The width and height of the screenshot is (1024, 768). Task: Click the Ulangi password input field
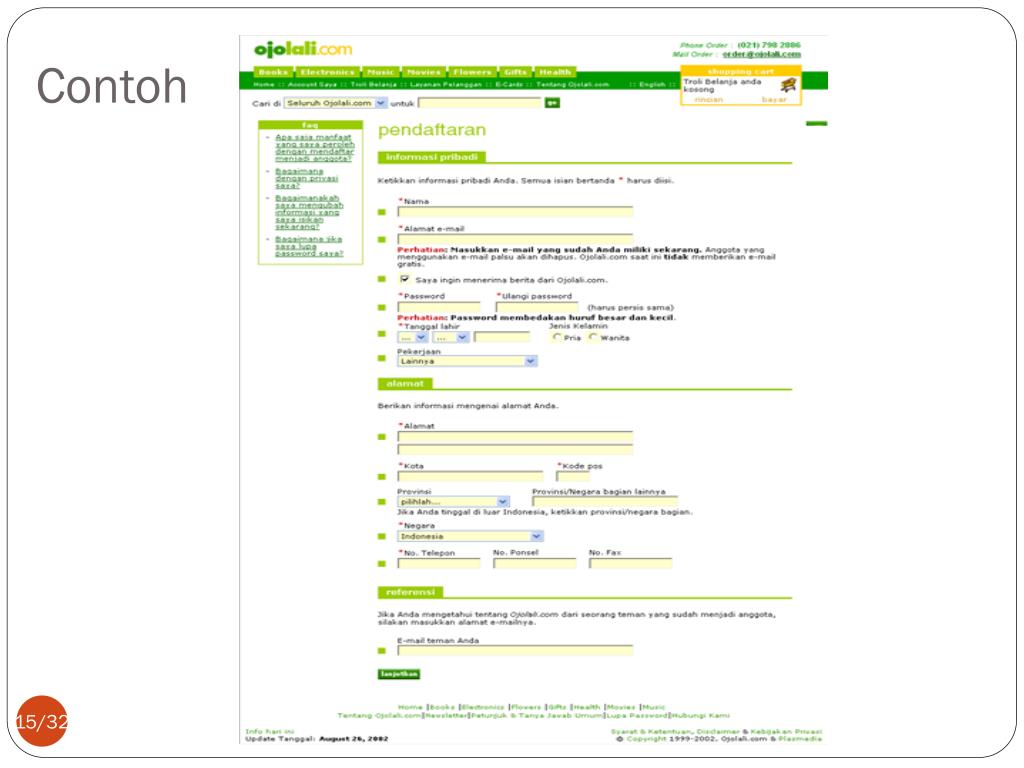pos(537,307)
